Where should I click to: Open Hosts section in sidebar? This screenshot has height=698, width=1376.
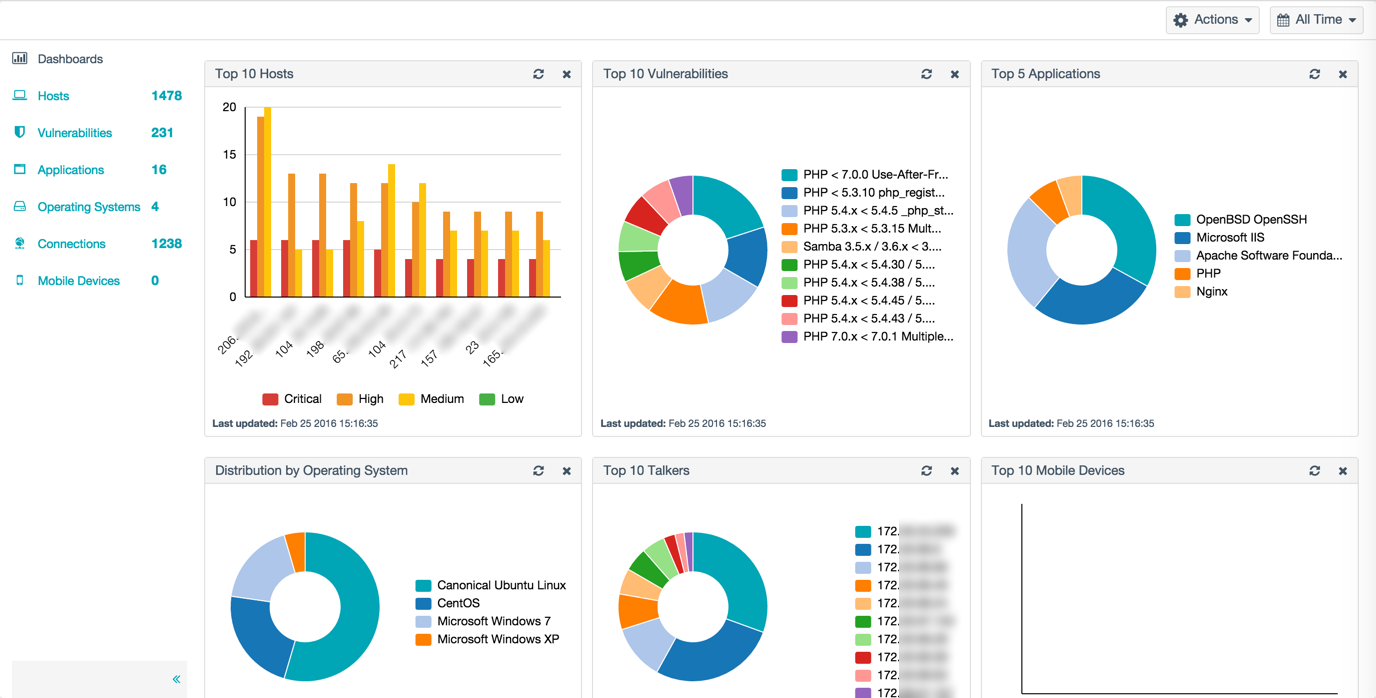click(53, 96)
